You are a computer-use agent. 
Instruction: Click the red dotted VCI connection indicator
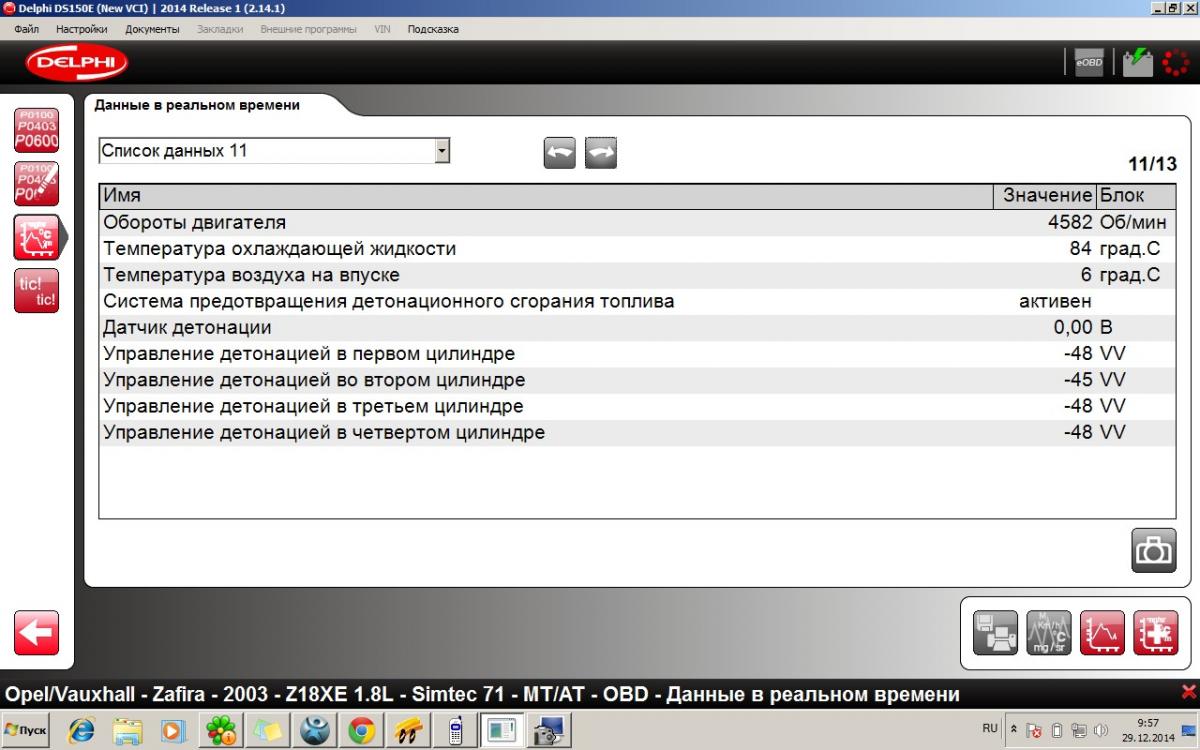point(1176,63)
